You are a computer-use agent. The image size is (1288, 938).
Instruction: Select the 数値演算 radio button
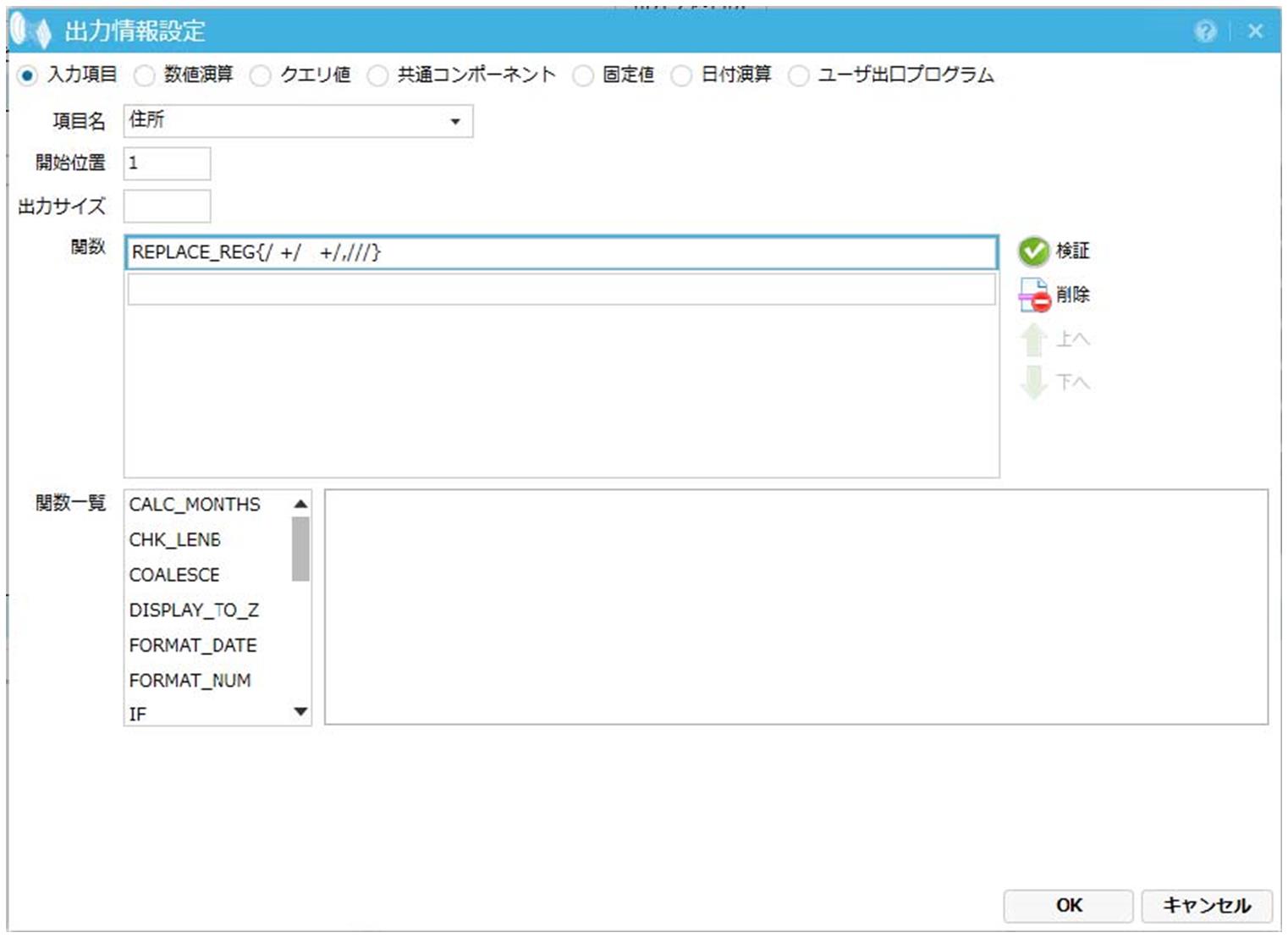[145, 75]
